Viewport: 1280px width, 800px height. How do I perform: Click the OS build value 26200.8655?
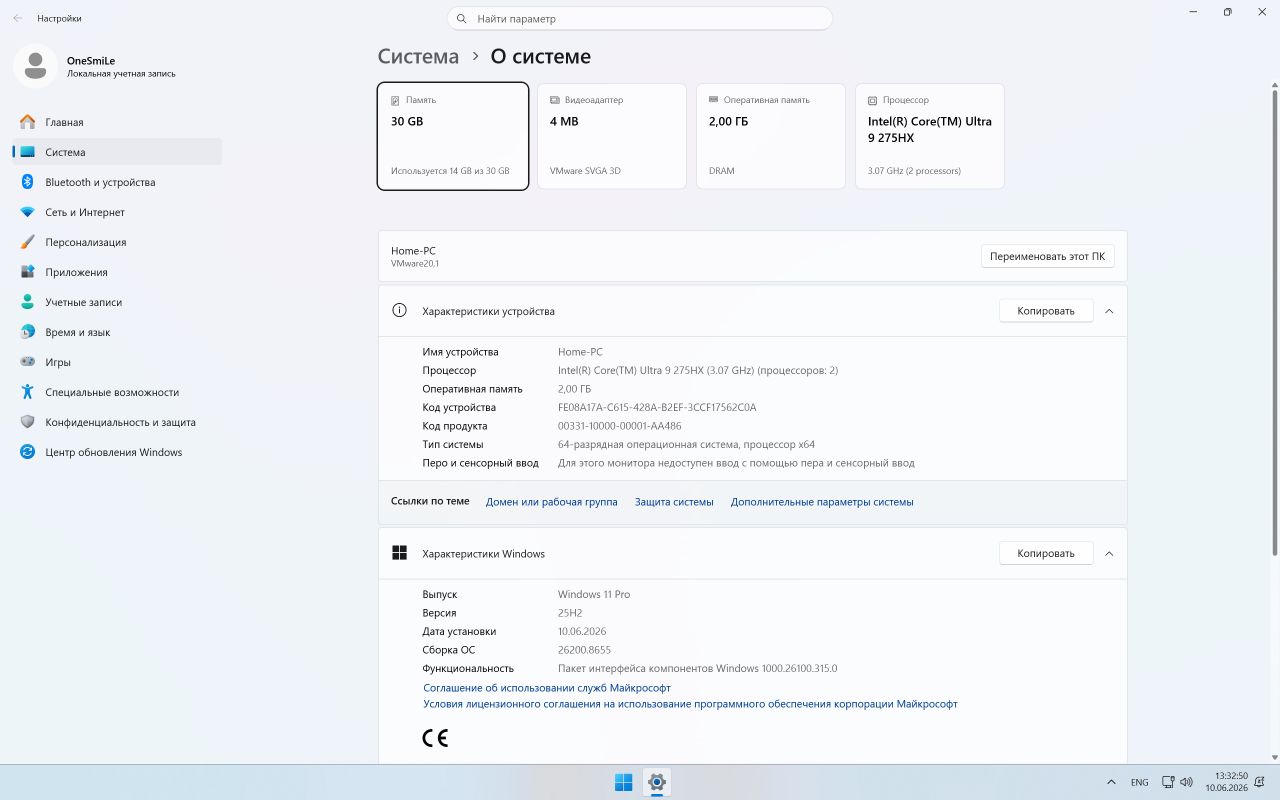click(584, 650)
